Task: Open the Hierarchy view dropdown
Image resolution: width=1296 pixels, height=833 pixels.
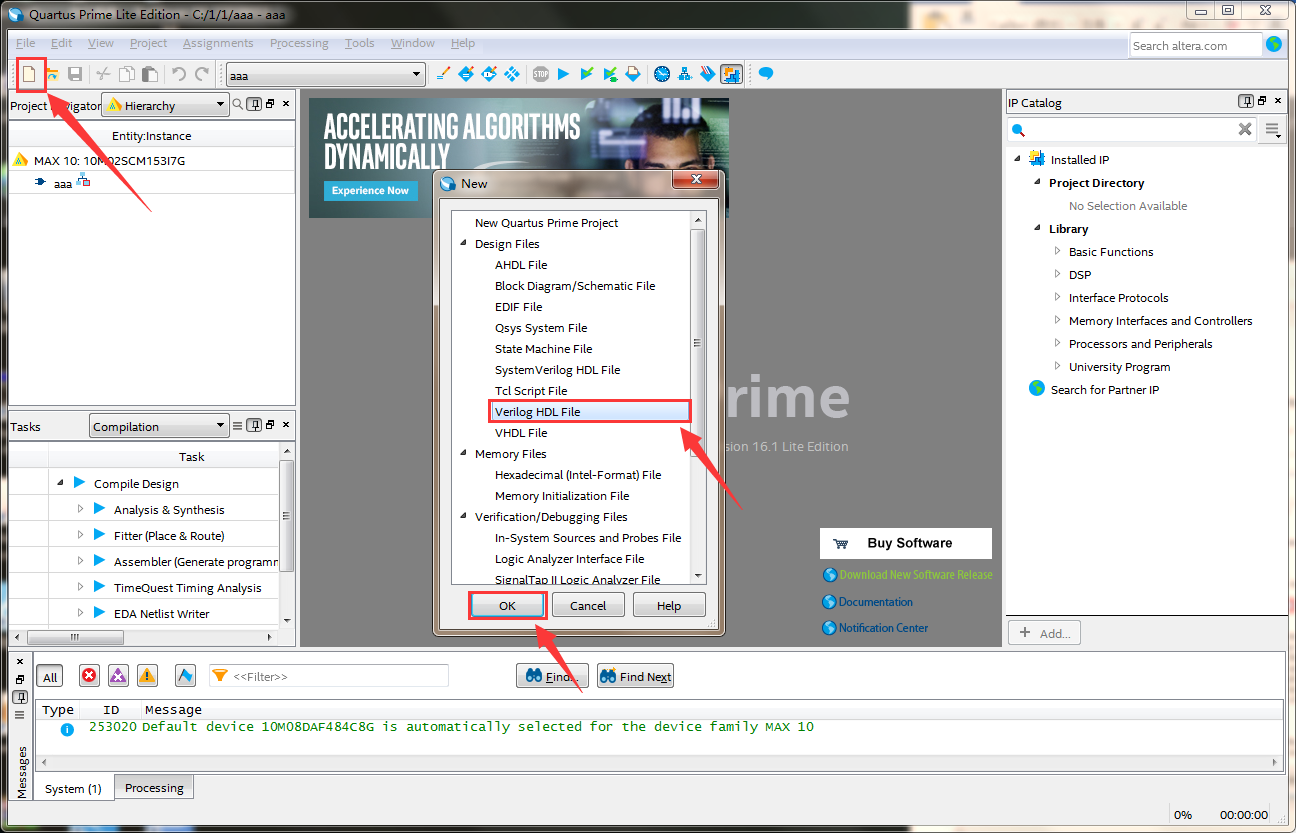Action: [165, 105]
